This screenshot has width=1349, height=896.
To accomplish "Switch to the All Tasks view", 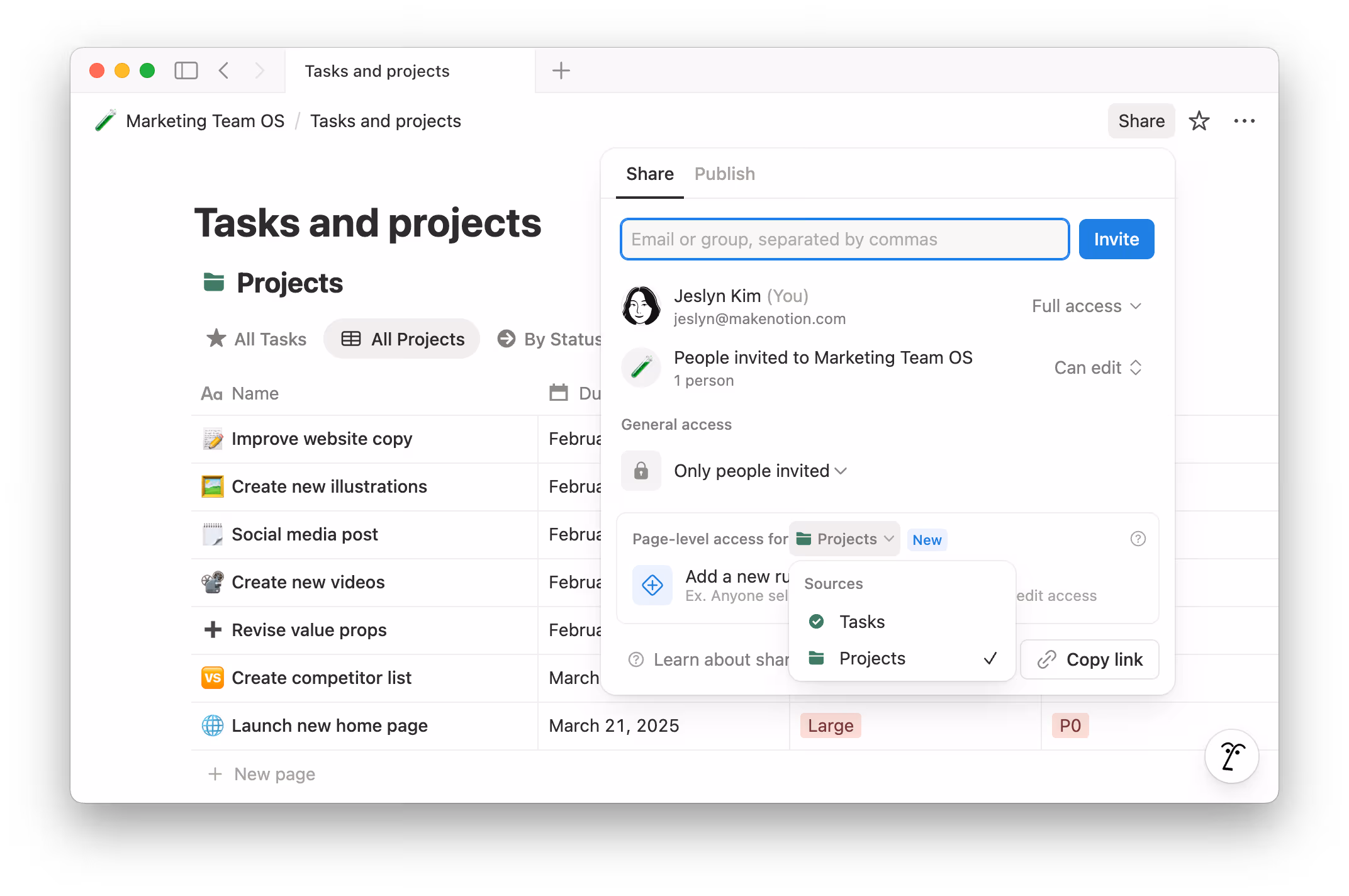I will point(257,339).
